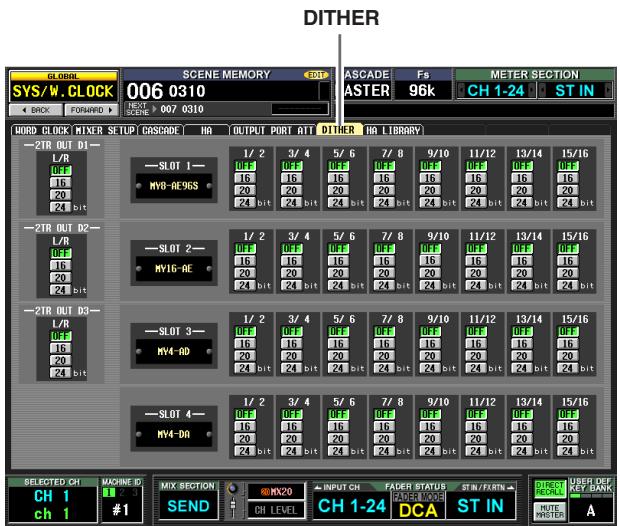This screenshot has width=620, height=526.
Task: Select 20 for SLOT 3 channels 3/4
Action: [x=291, y=356]
